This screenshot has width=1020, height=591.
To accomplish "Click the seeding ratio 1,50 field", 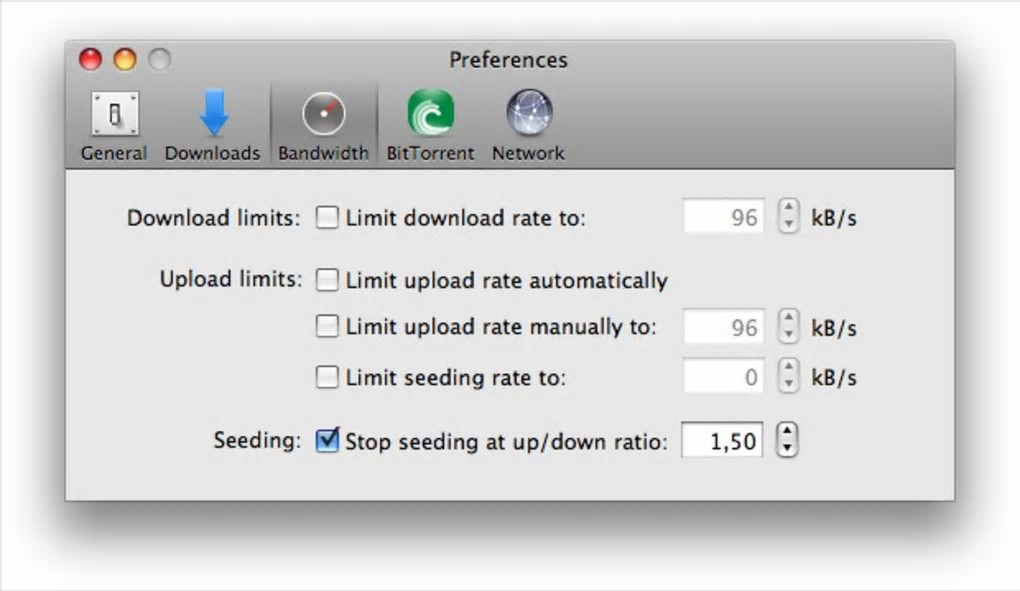I will coord(722,440).
